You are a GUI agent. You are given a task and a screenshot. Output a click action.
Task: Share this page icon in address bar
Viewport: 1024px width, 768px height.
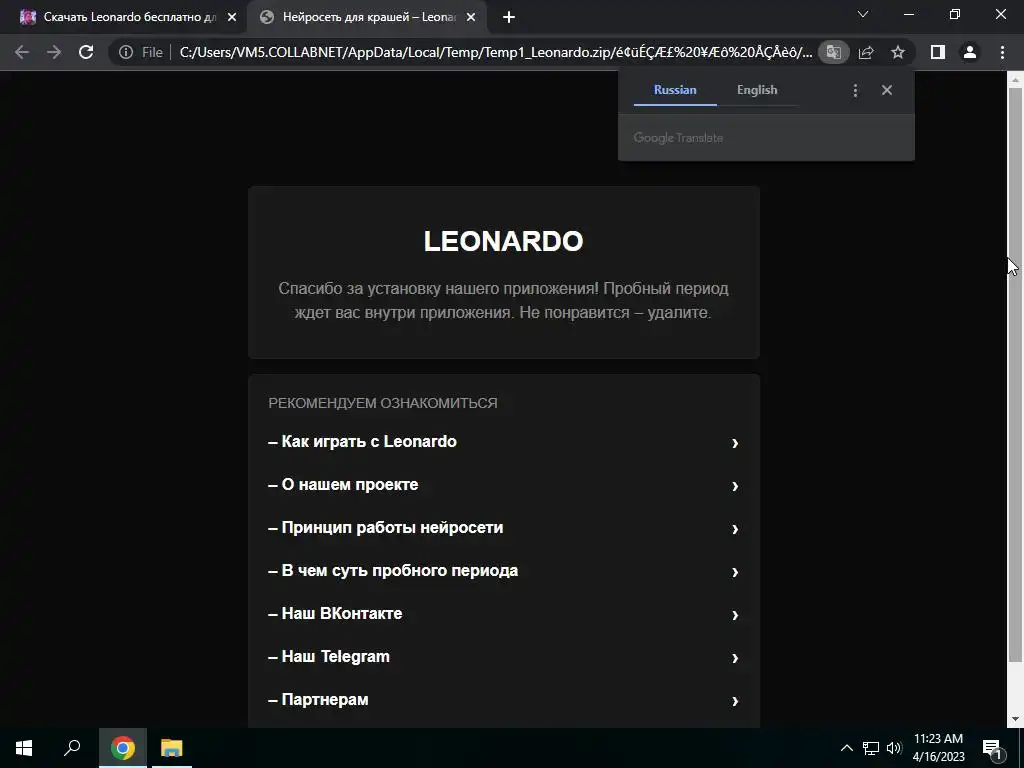pyautogui.click(x=866, y=52)
